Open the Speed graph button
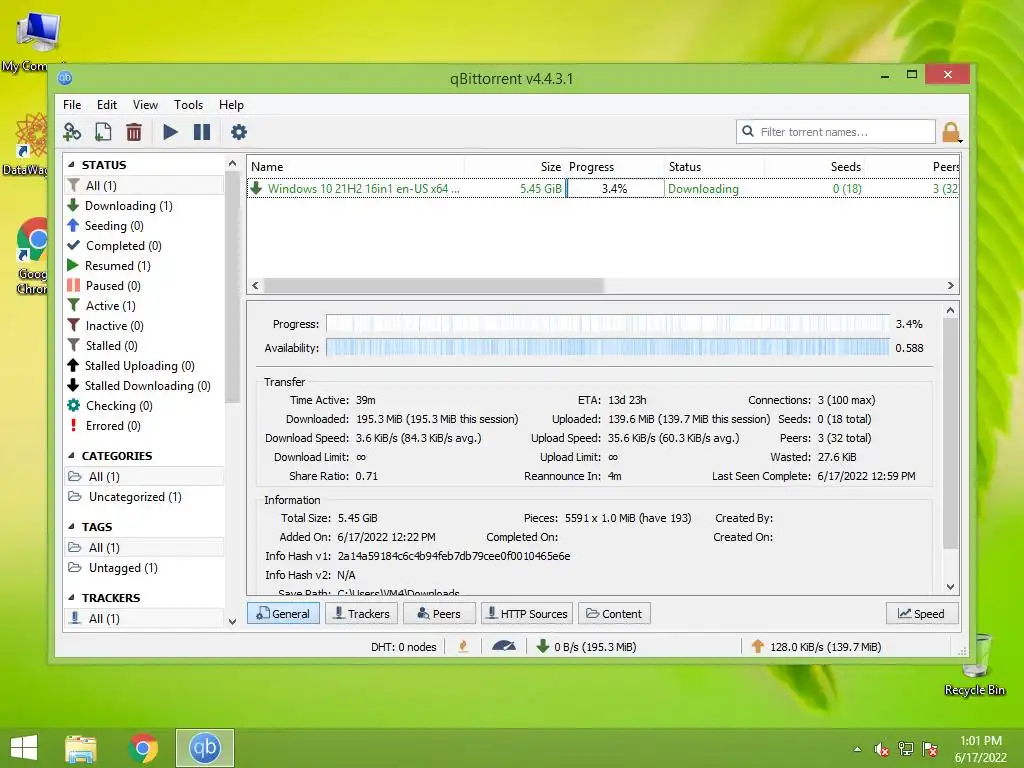 pyautogui.click(x=921, y=613)
